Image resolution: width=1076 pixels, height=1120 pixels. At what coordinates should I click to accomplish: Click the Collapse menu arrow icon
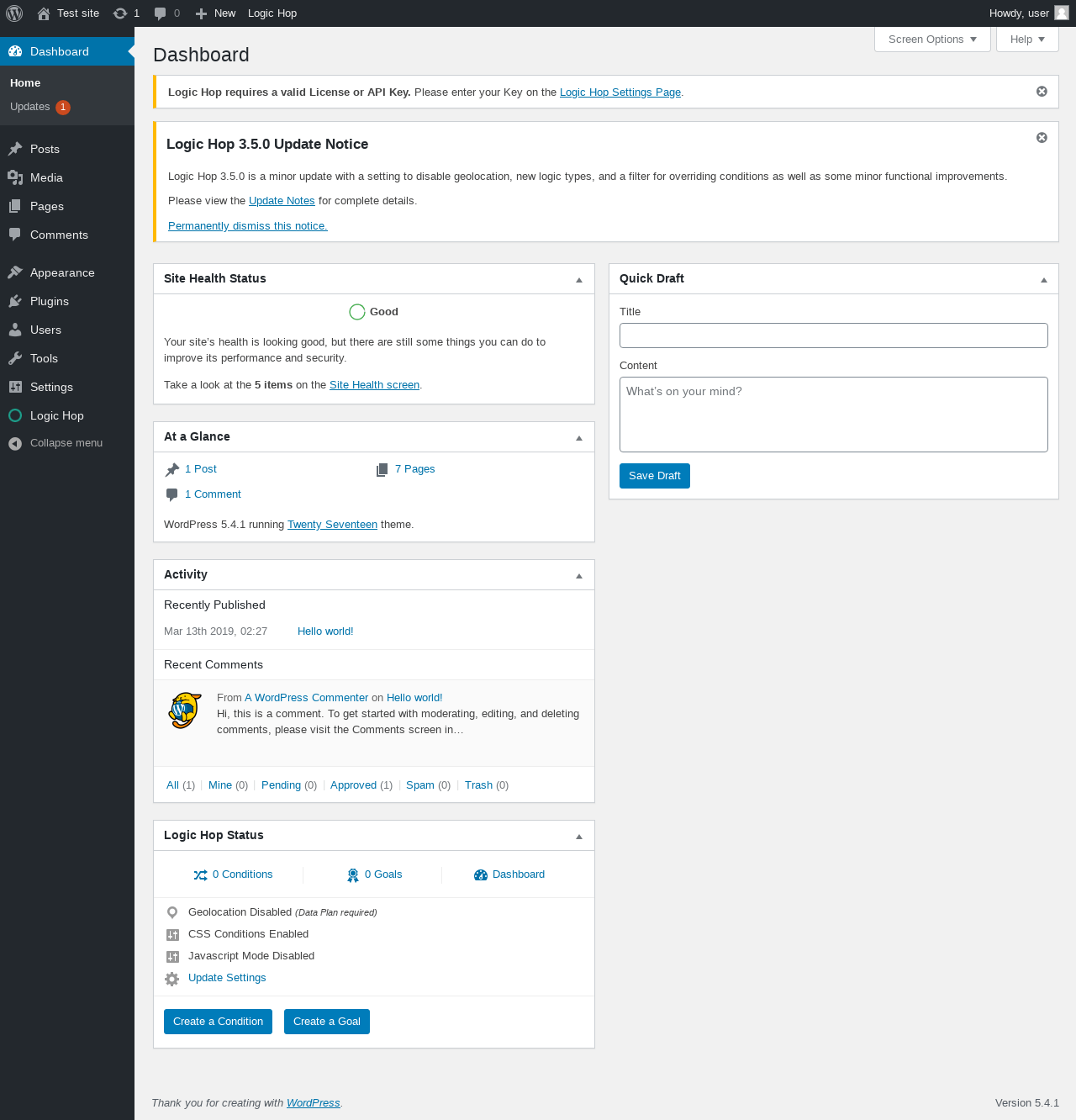pyautogui.click(x=15, y=443)
